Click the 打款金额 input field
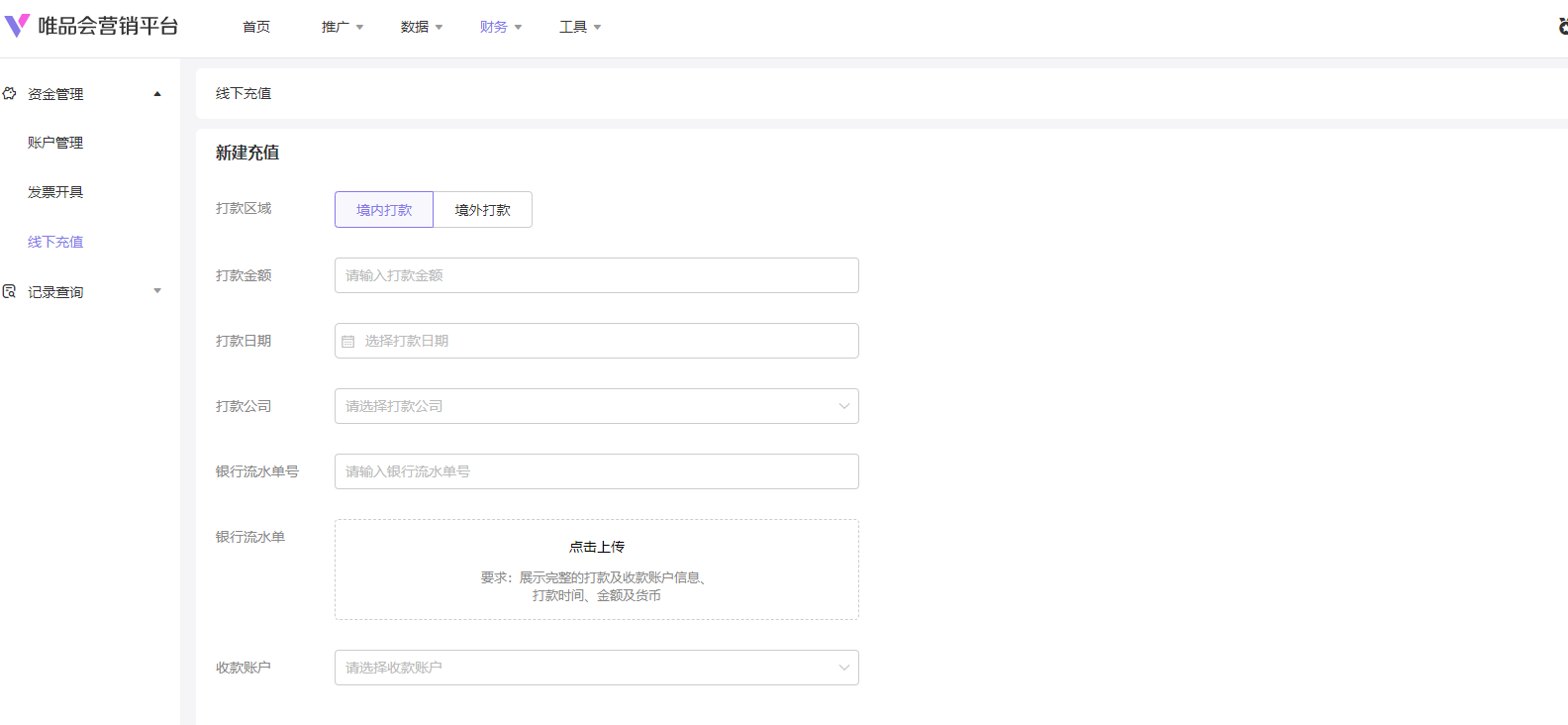This screenshot has height=725, width=1568. (596, 275)
